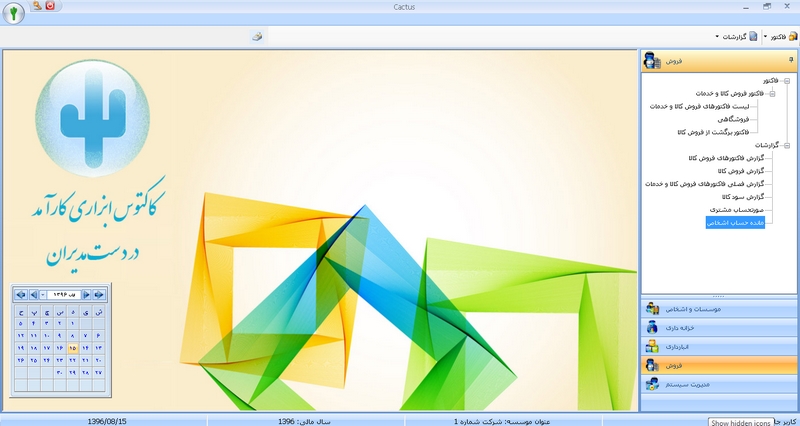Select highlighted day 15 in calendar
This screenshot has height=426, width=800.
72,348
